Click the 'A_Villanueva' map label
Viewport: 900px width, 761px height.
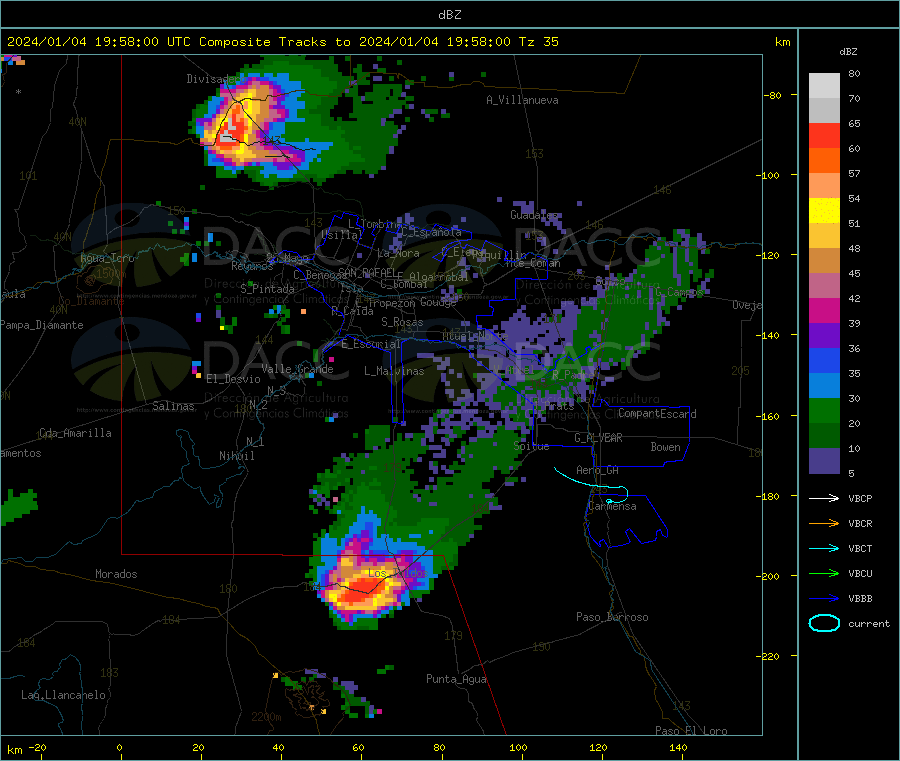[x=522, y=100]
